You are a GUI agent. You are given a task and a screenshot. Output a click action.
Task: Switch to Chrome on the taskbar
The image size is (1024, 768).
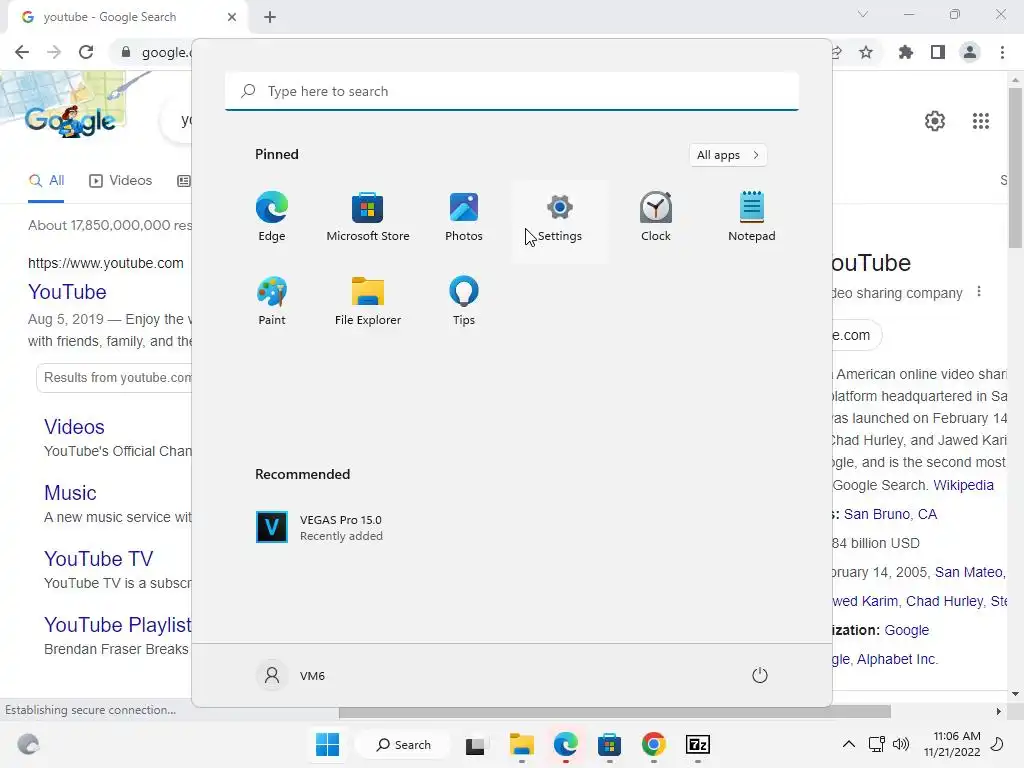point(654,744)
